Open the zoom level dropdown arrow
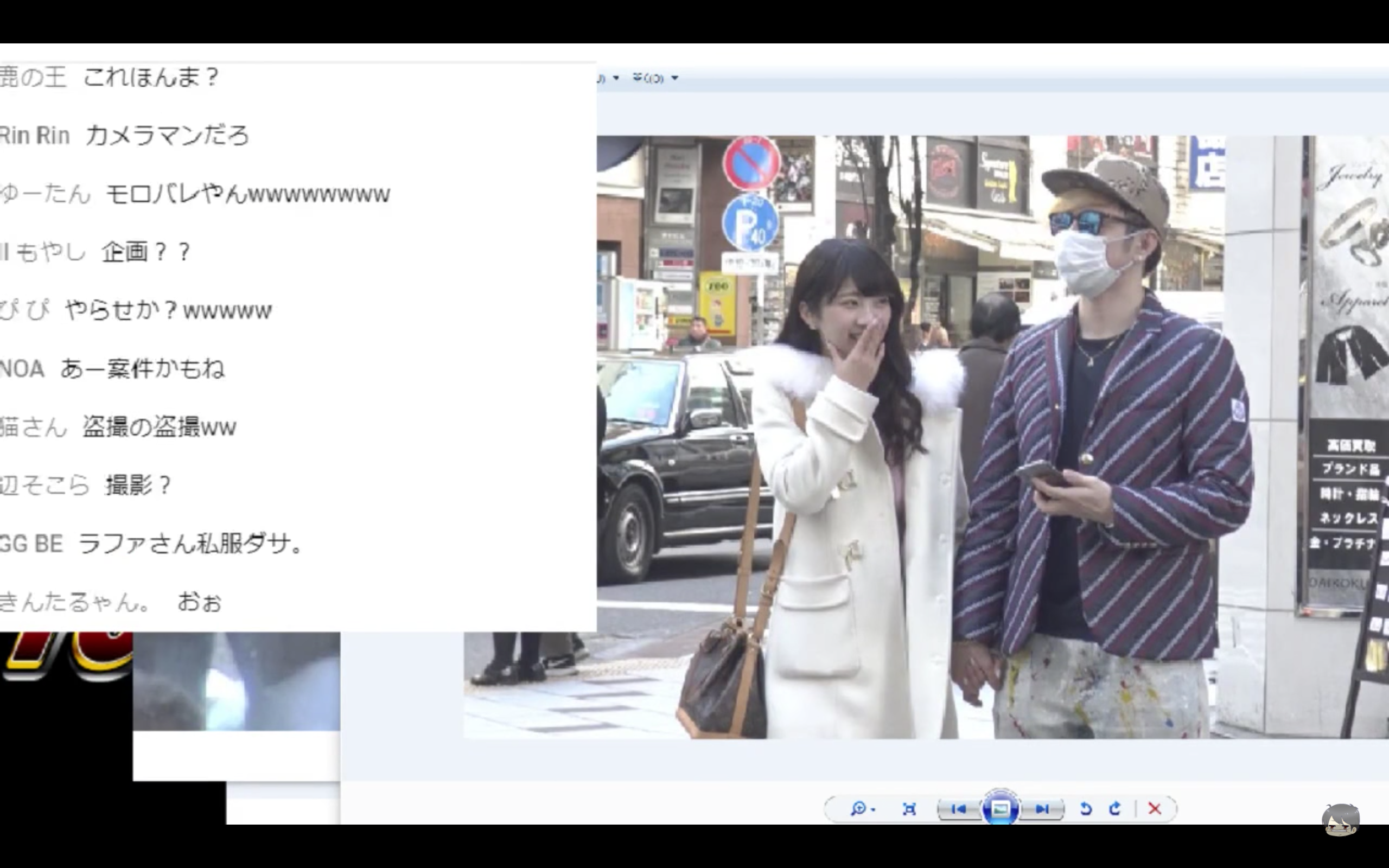The image size is (1389, 868). [874, 810]
